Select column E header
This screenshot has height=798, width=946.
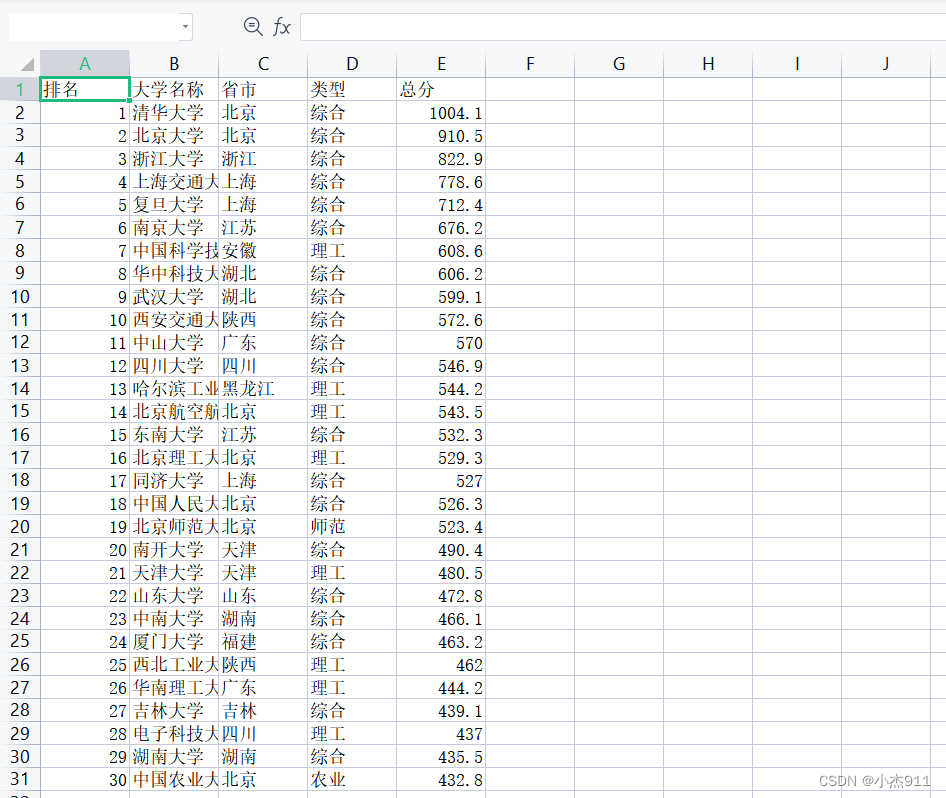click(x=441, y=63)
